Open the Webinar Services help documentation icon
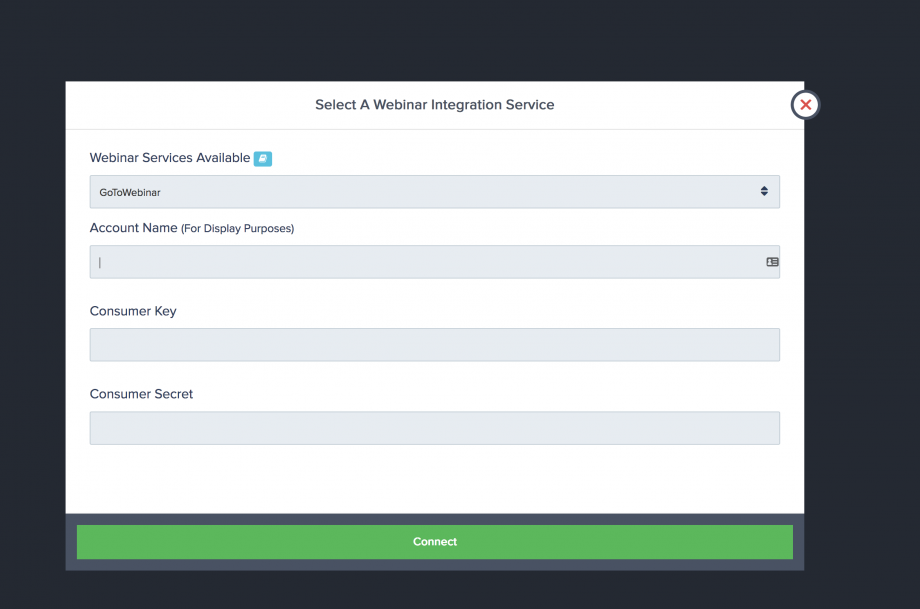 click(262, 158)
